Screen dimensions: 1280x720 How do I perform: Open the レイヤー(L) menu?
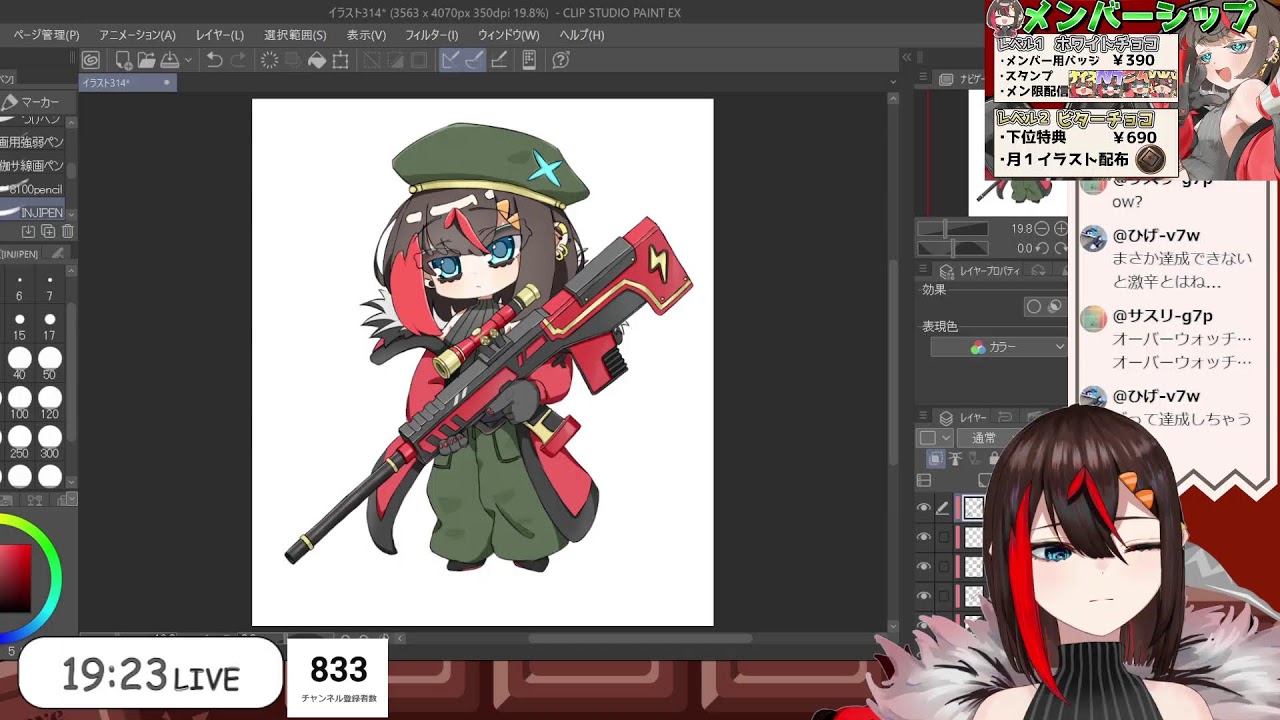220,35
